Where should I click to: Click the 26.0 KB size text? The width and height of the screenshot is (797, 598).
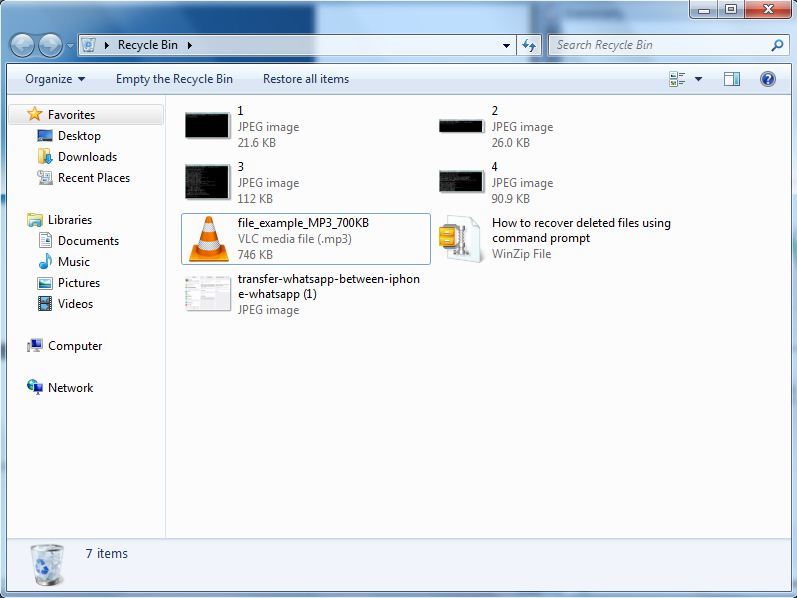tap(510, 143)
